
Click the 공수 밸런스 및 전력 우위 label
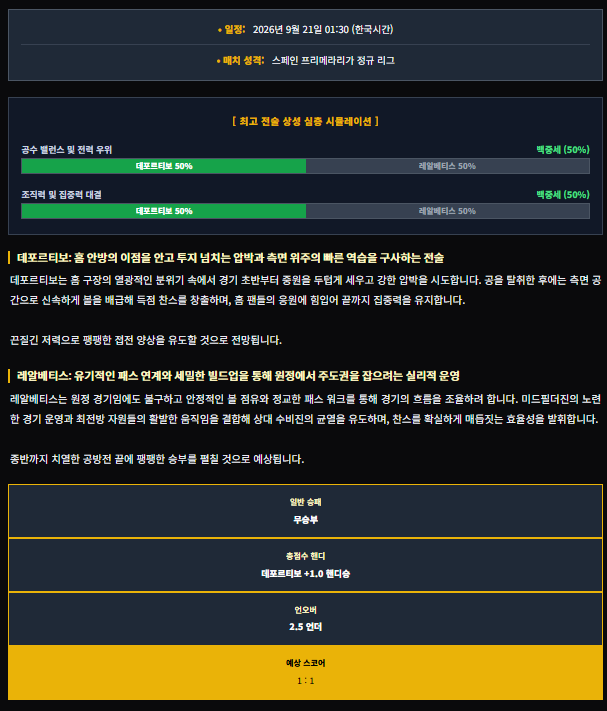(67, 150)
